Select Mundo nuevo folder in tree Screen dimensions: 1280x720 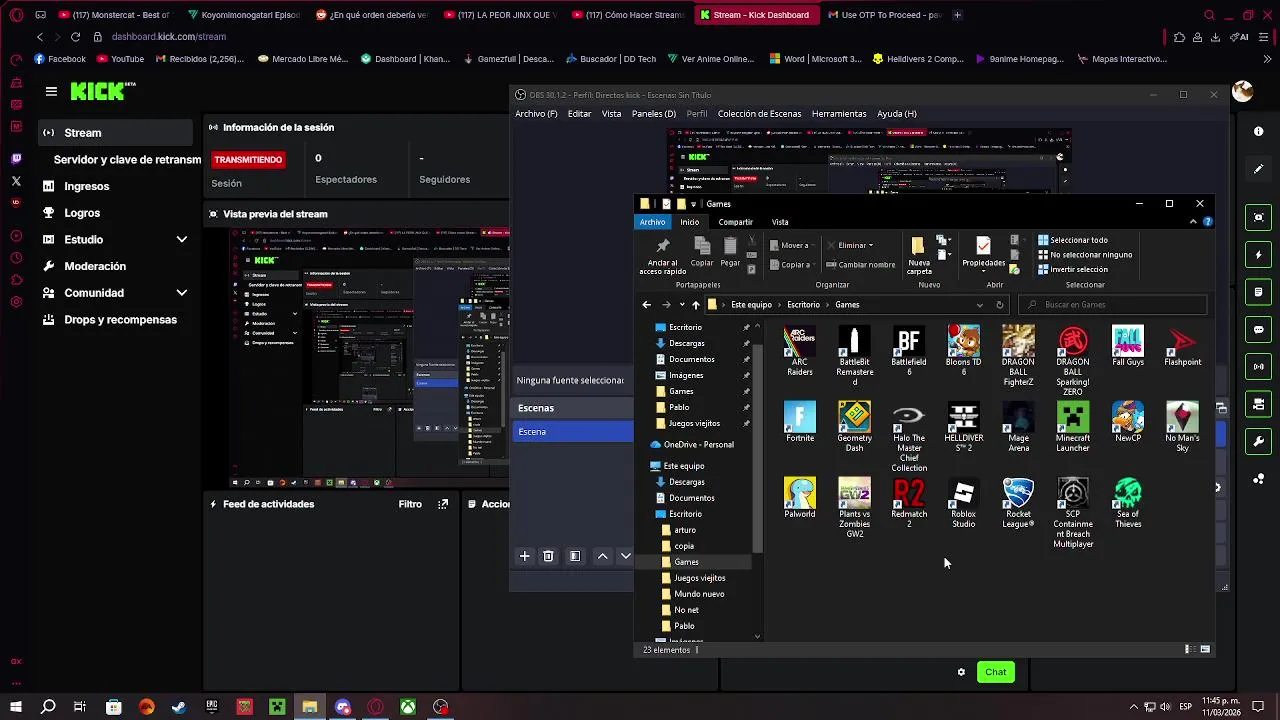[x=698, y=594]
